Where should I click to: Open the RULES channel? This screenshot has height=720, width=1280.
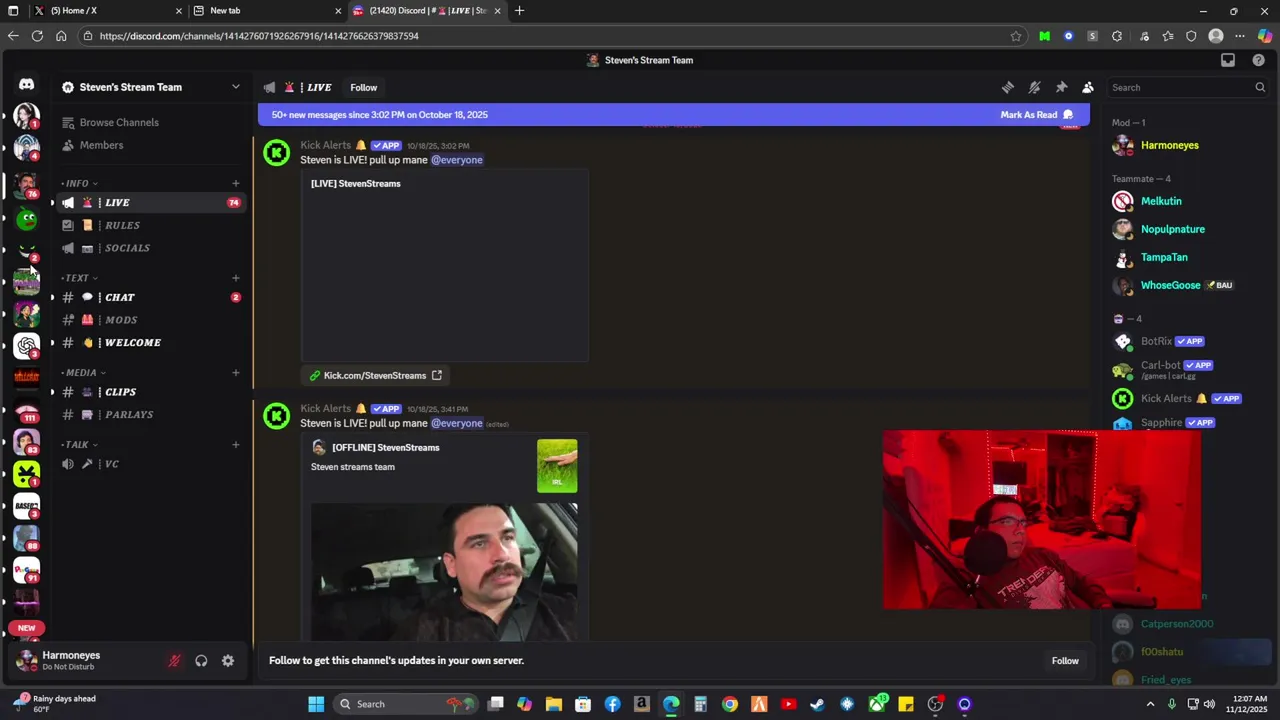coord(150,225)
